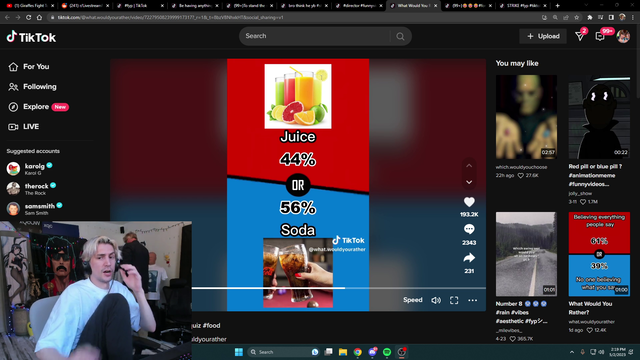Click the Windows taskbar search box
Screen dimensions: 640x360
click(284, 352)
